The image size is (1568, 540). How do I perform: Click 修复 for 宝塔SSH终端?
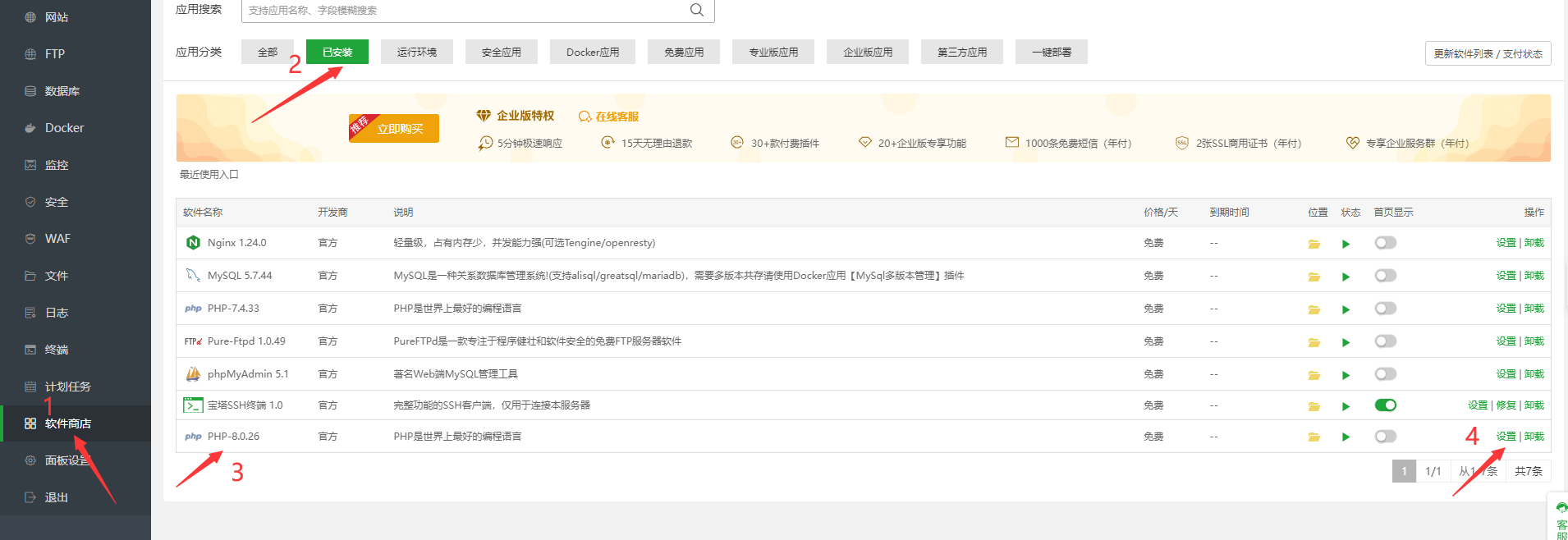1506,405
